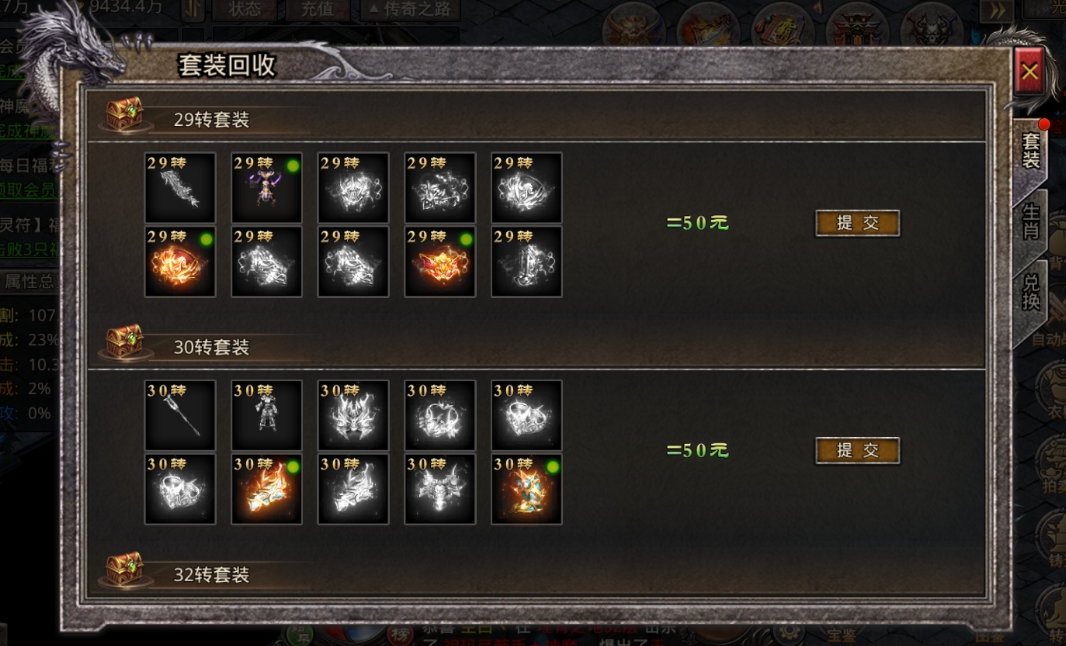Select the 30转 staff weapon icon
Viewport: 1066px width, 646px height.
180,415
